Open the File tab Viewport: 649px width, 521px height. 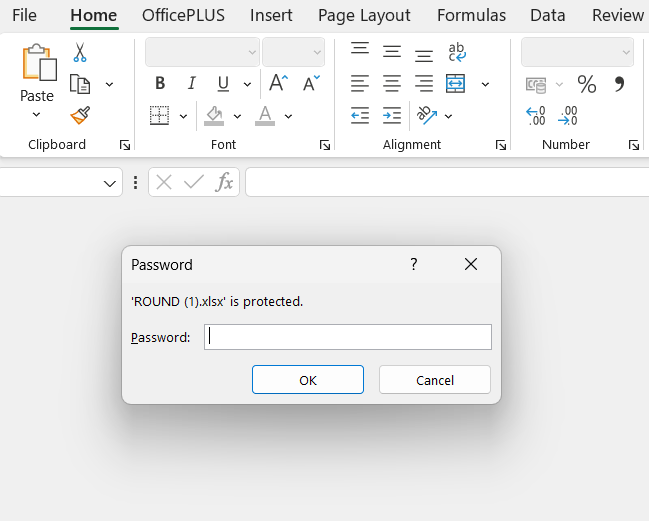click(24, 15)
